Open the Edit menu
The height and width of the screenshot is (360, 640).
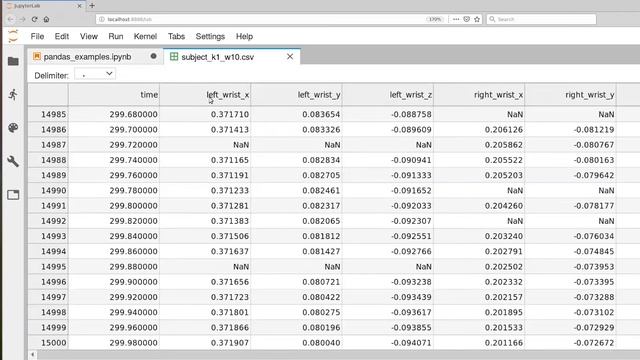pyautogui.click(x=62, y=36)
